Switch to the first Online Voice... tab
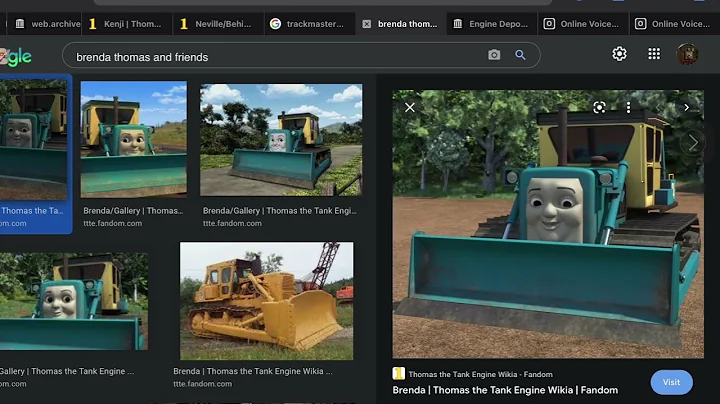 [x=584, y=24]
